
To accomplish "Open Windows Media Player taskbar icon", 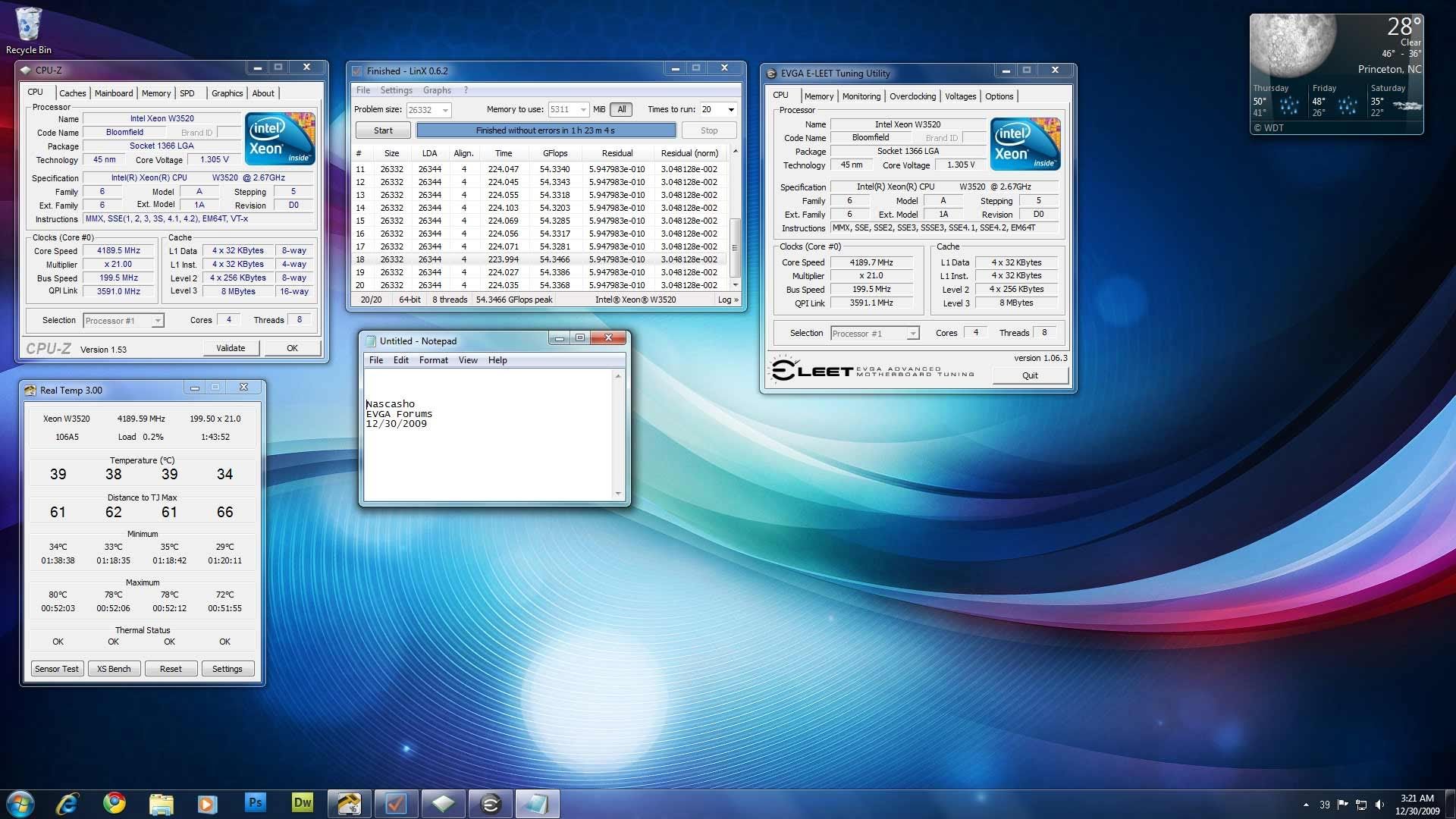I will [208, 803].
